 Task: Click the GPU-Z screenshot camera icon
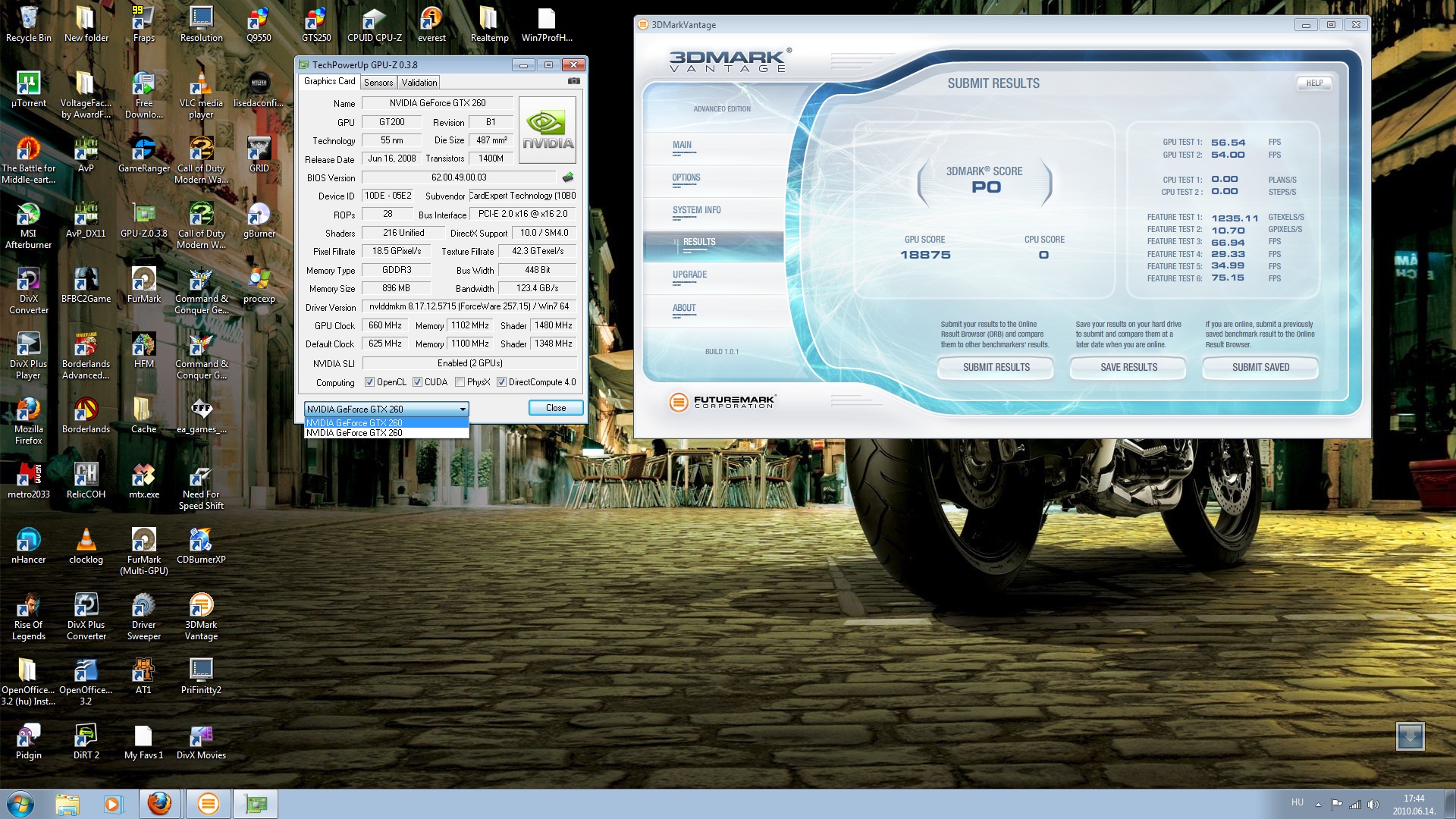[x=574, y=81]
